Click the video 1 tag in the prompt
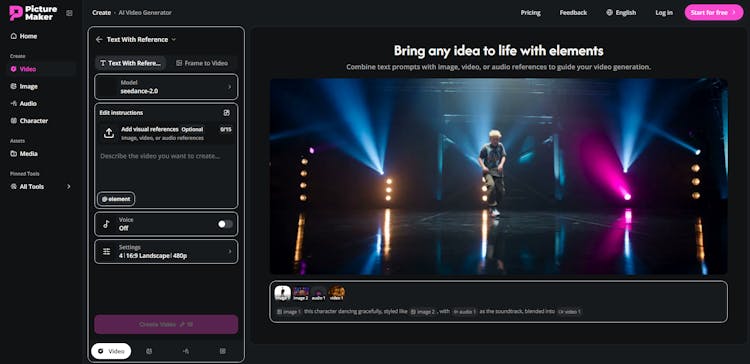The image size is (750, 364). [569, 312]
